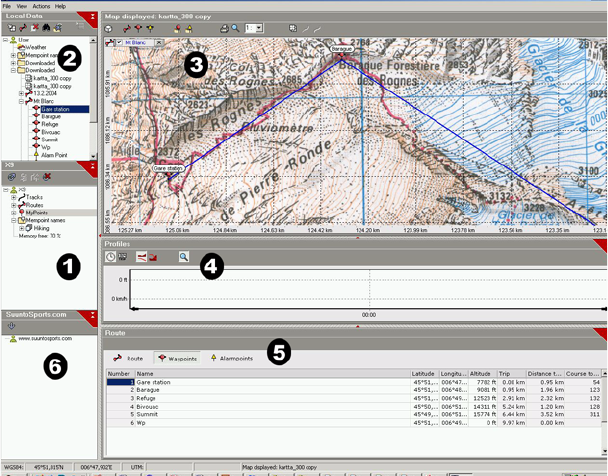Viewport: 608px width, 476px height.
Task: Click the globe folder icon in Local Data toolbar
Action: point(58,28)
